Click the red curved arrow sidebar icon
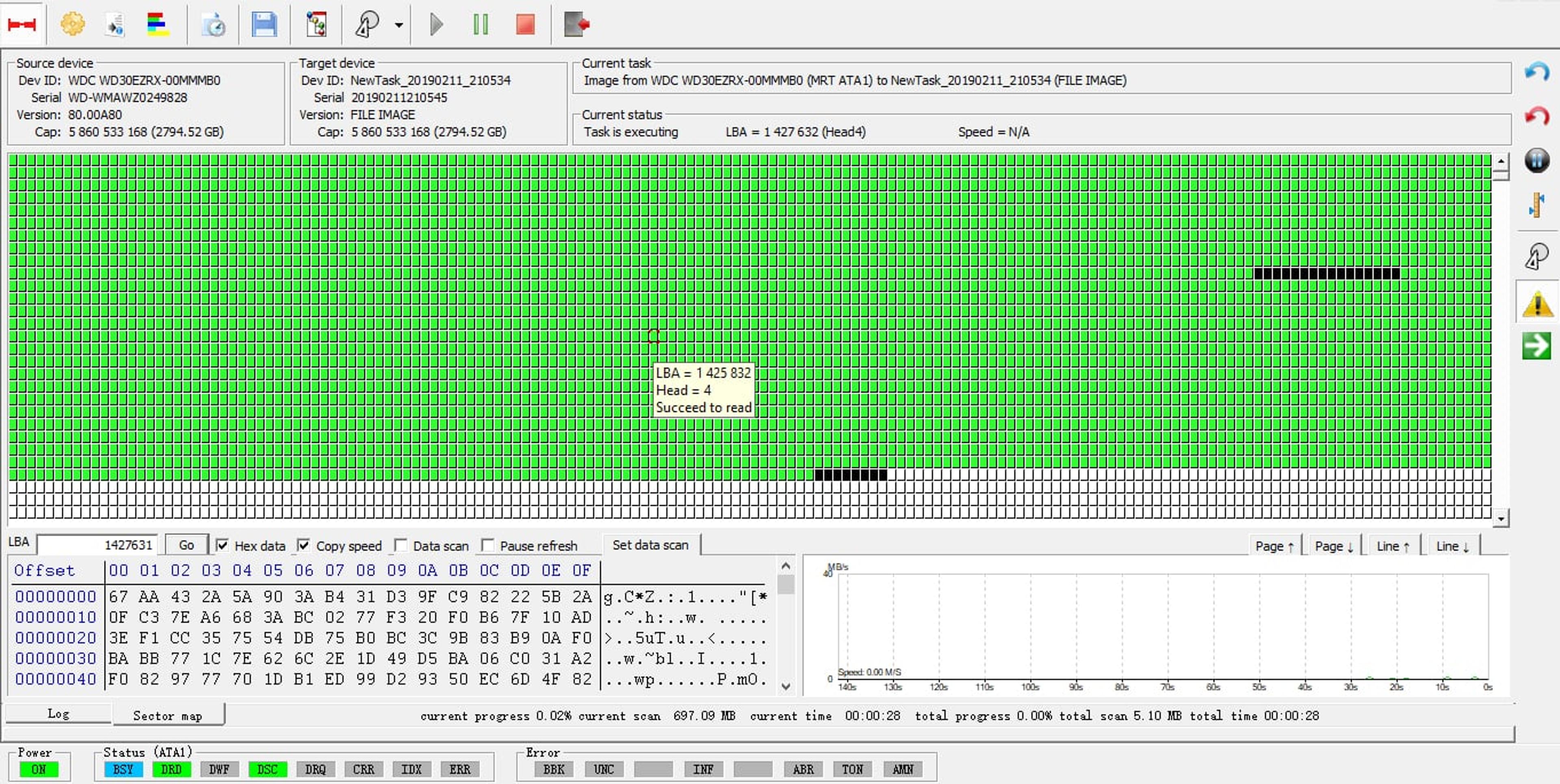 pyautogui.click(x=1536, y=116)
